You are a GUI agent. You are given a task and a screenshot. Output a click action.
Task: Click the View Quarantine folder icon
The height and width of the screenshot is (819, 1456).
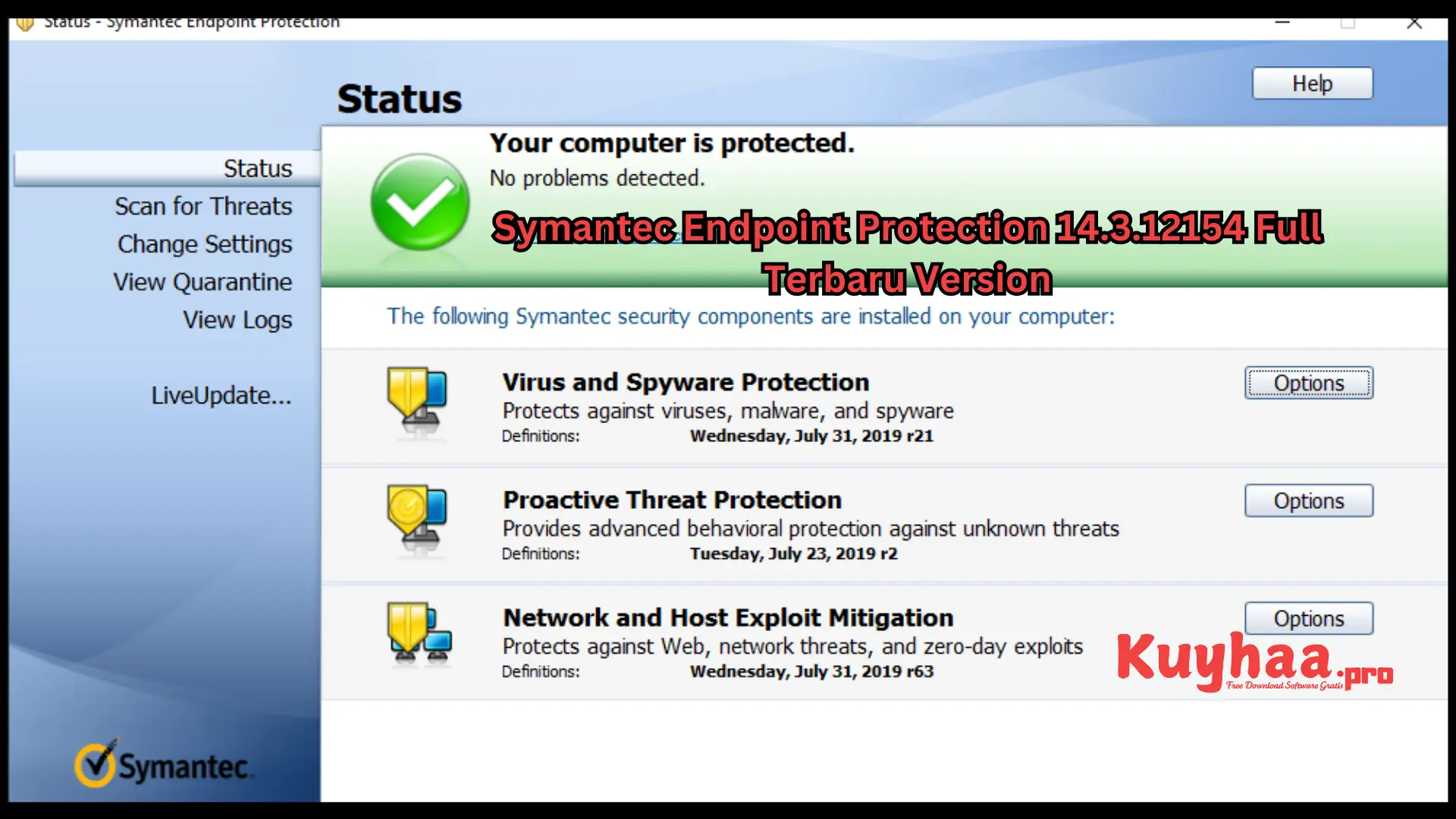200,282
